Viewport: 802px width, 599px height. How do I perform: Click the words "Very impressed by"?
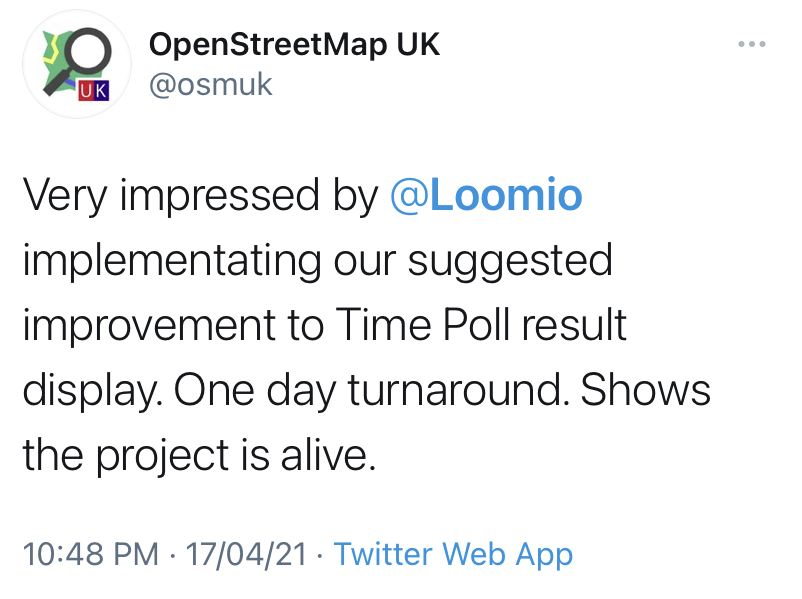coord(200,196)
